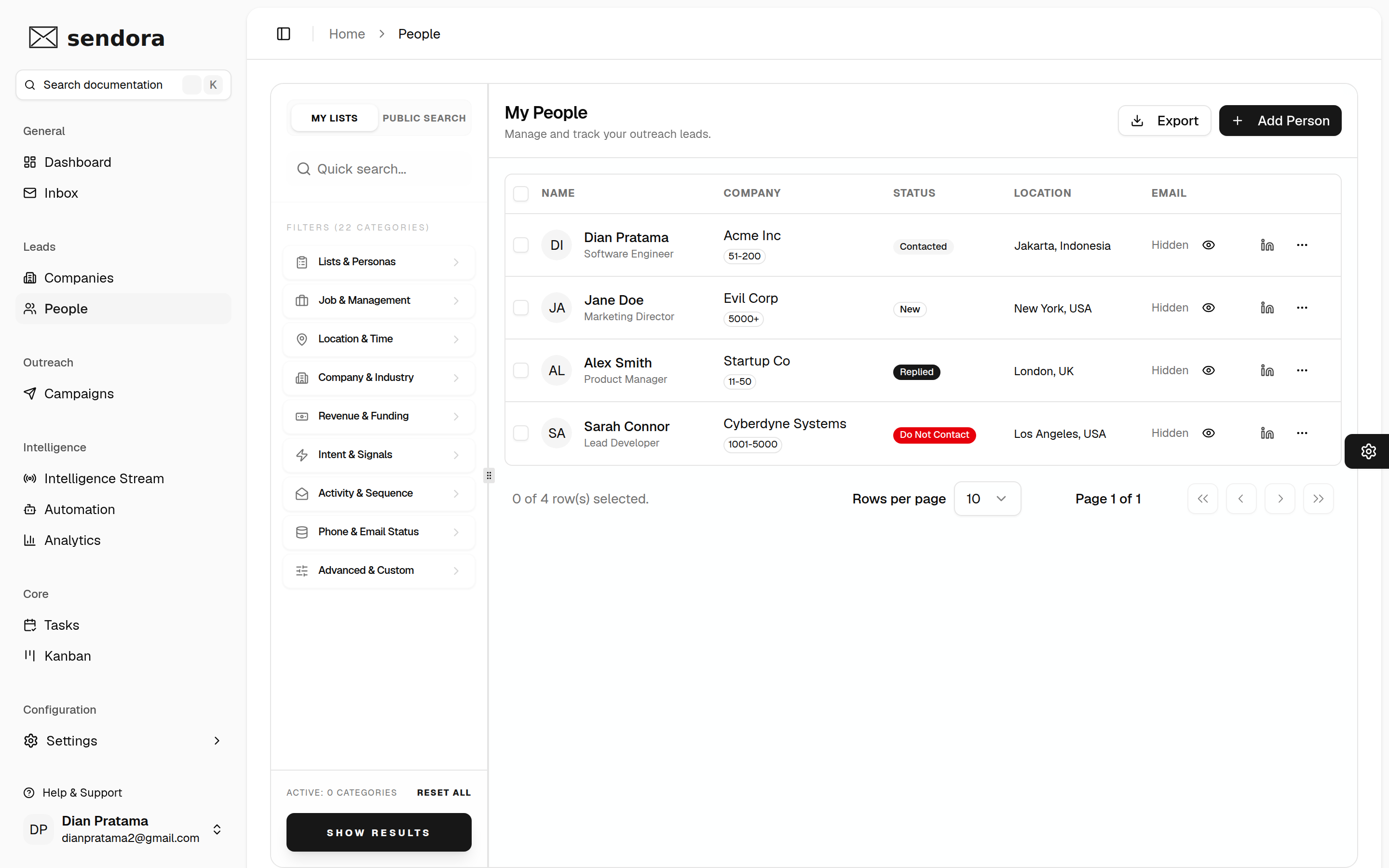Open more actions for Sarah Connor row
Image resolution: width=1389 pixels, height=868 pixels.
click(1302, 433)
